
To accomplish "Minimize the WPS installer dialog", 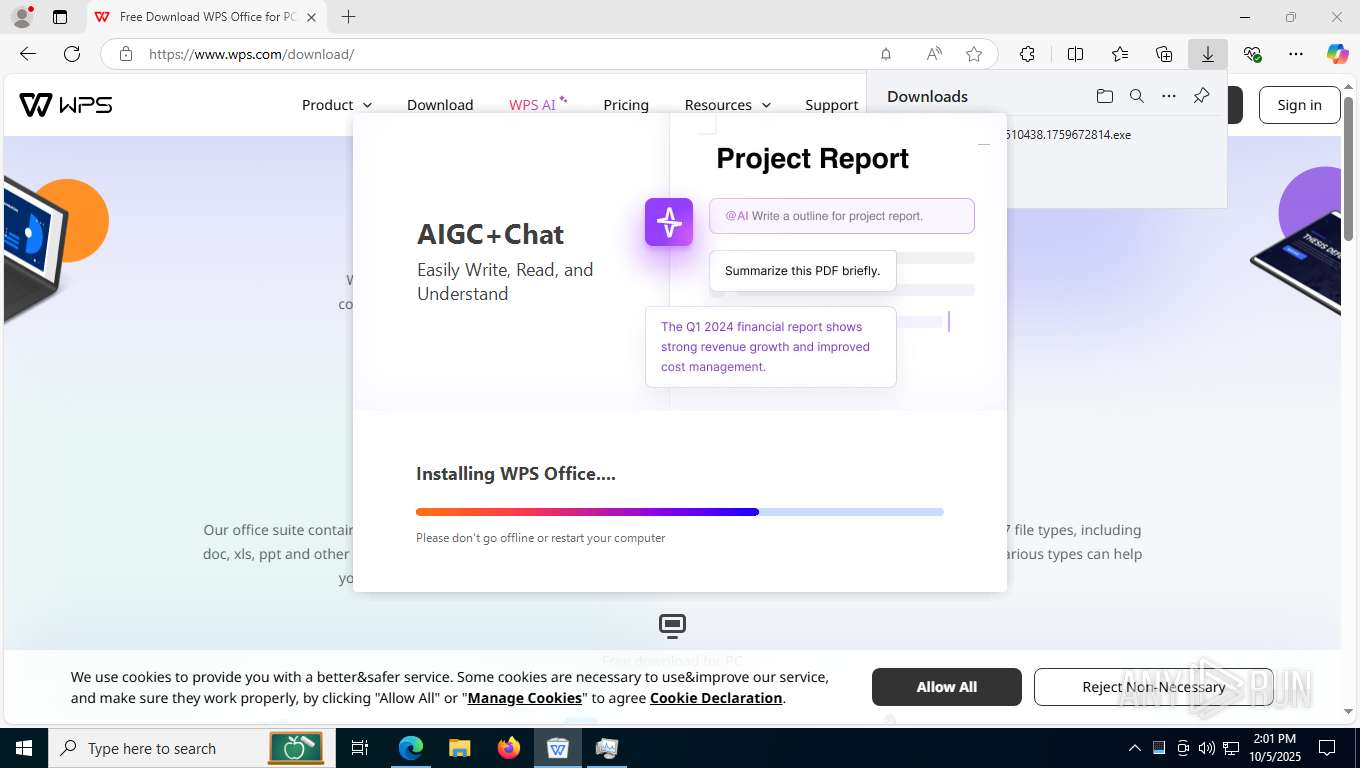I will tap(984, 145).
